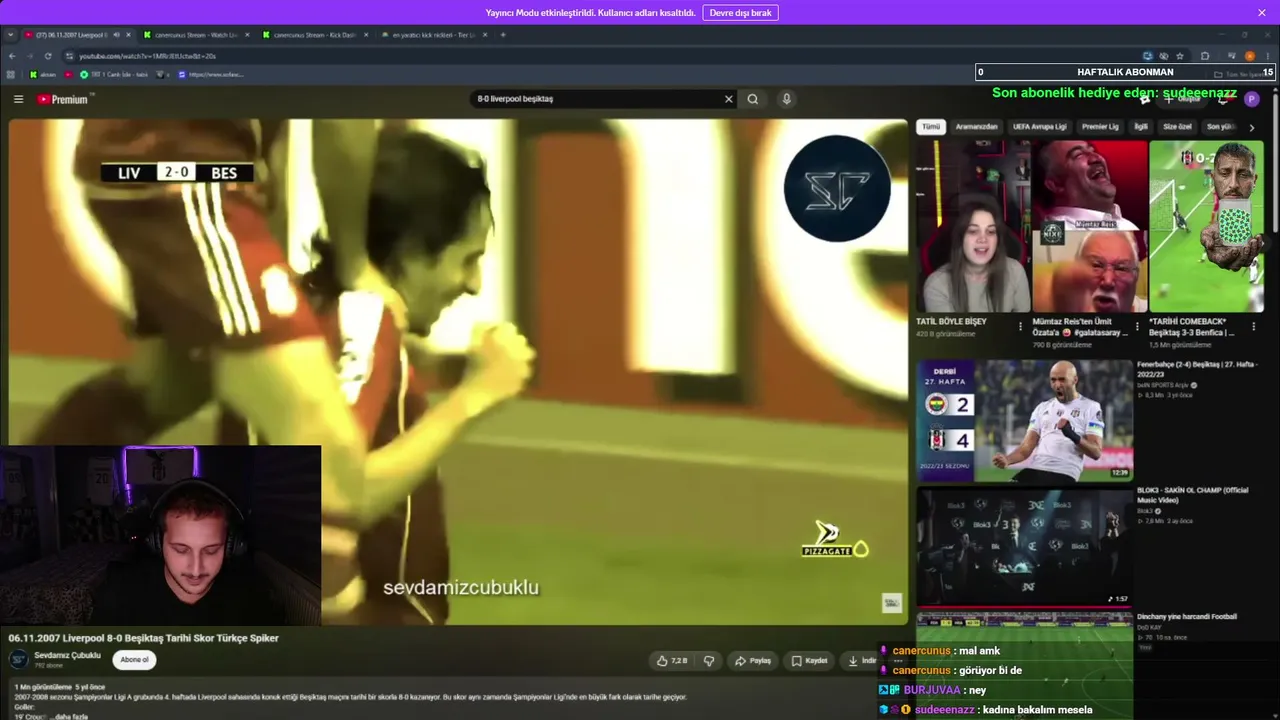Viewport: 1280px width, 720px height.
Task: Reload the page with refresh icon
Action: coord(48,56)
